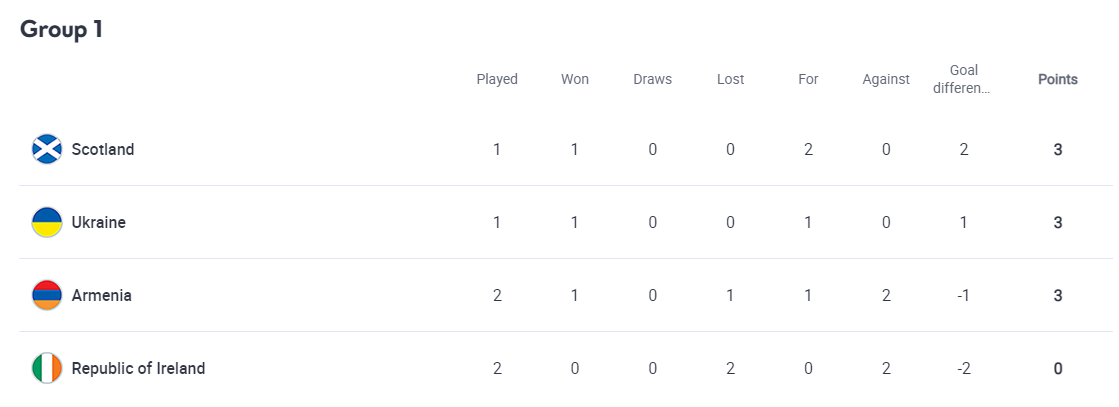Click the Draws column header
Viewport: 1119px width, 407px height.
653,79
